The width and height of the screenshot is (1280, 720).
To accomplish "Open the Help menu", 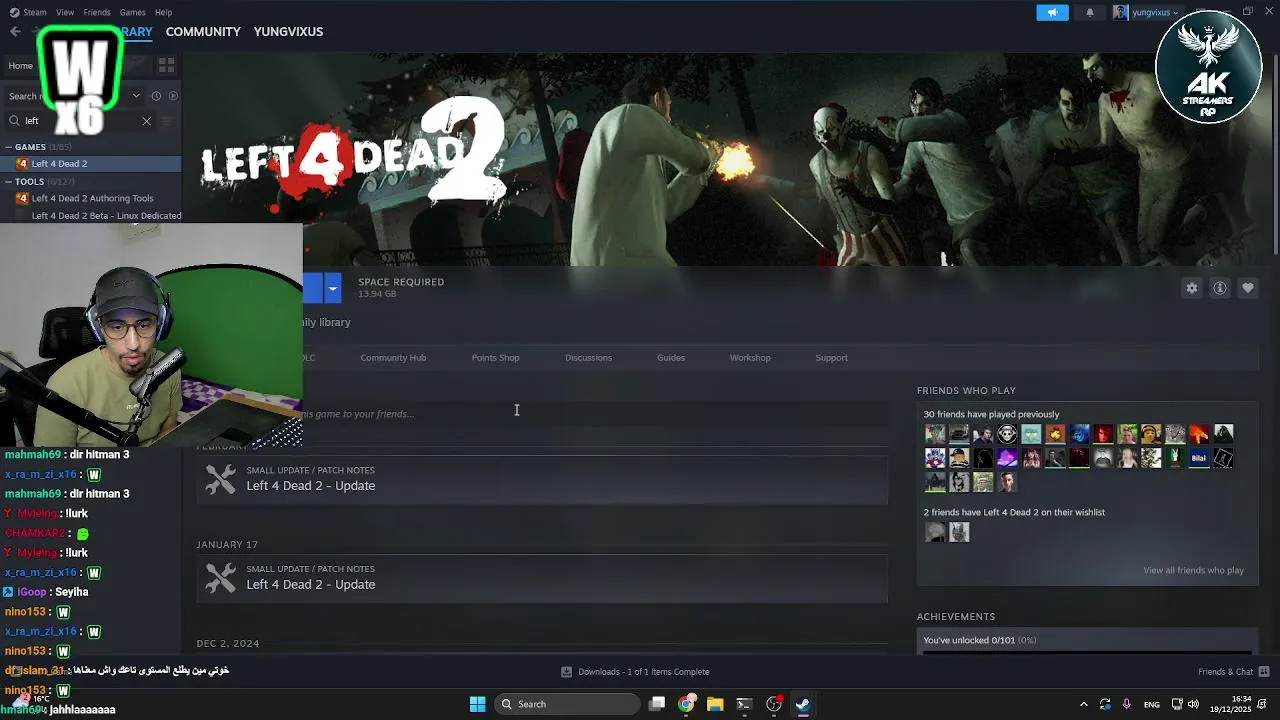I will [x=163, y=12].
